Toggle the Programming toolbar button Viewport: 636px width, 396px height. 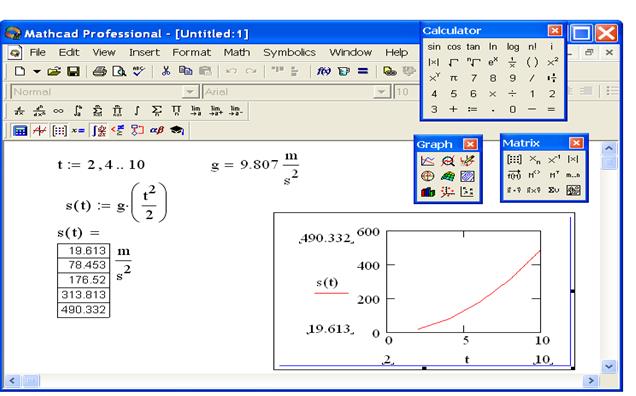click(137, 131)
